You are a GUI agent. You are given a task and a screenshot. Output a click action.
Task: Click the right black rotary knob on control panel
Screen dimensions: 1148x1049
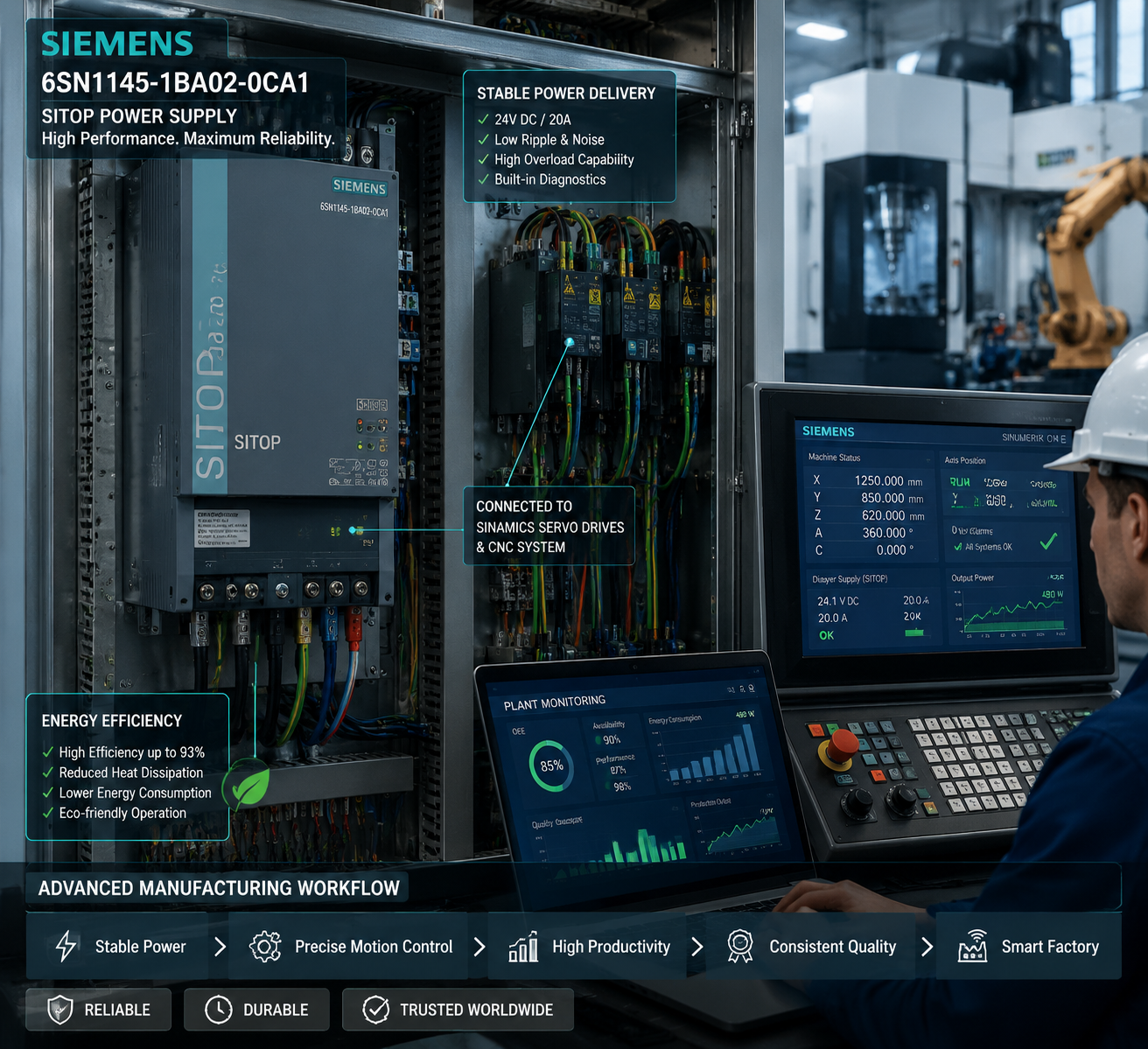pos(903,800)
